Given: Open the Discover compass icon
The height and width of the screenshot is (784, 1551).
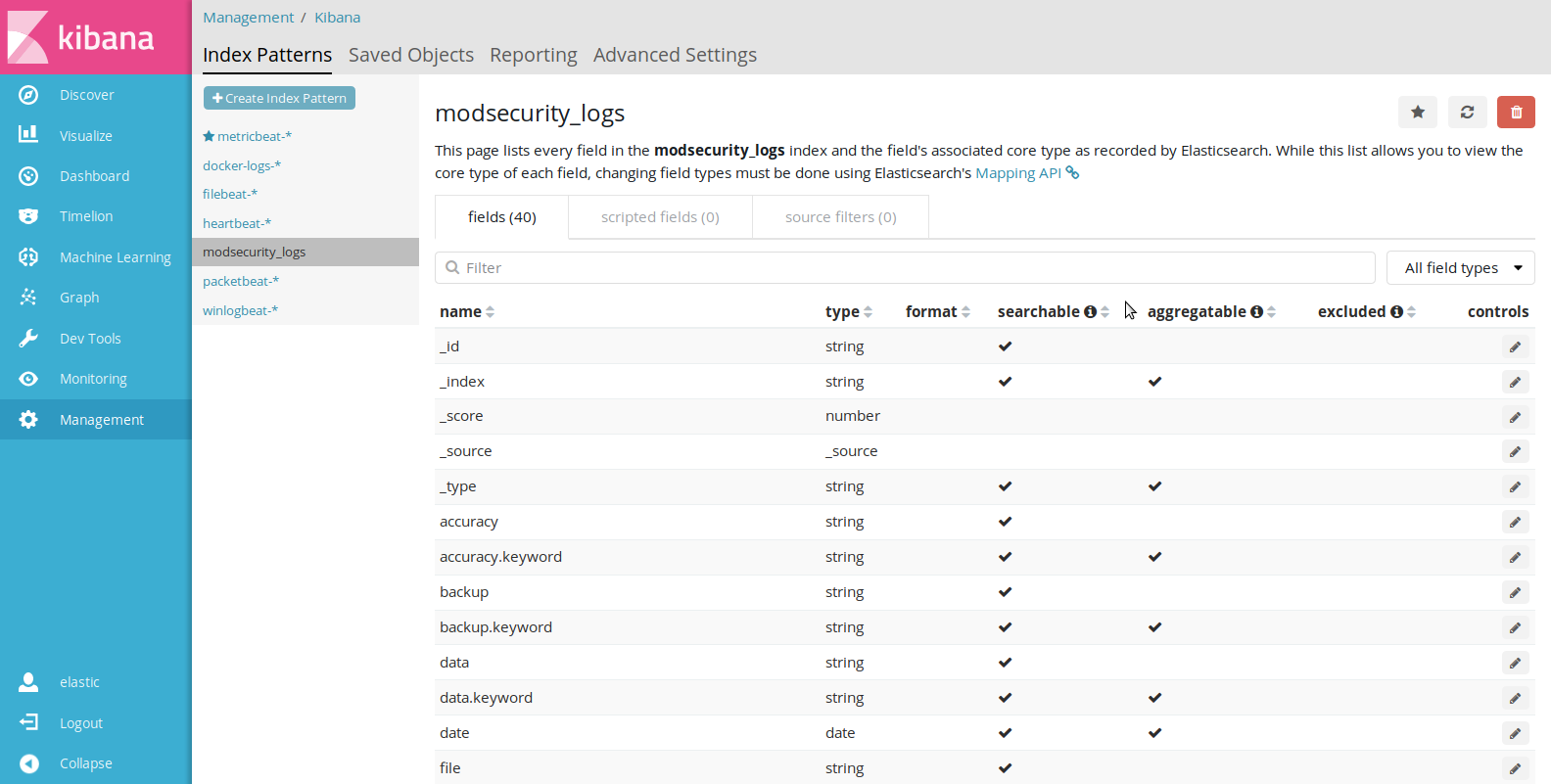Looking at the screenshot, I should point(28,95).
